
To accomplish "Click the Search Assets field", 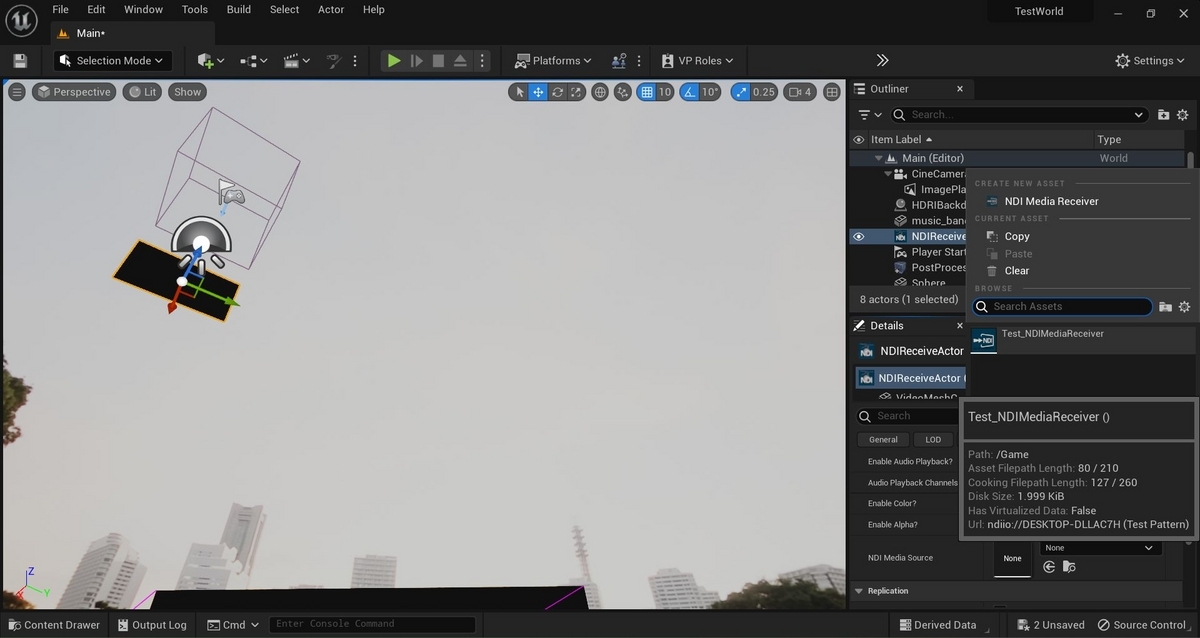I will click(x=1062, y=307).
